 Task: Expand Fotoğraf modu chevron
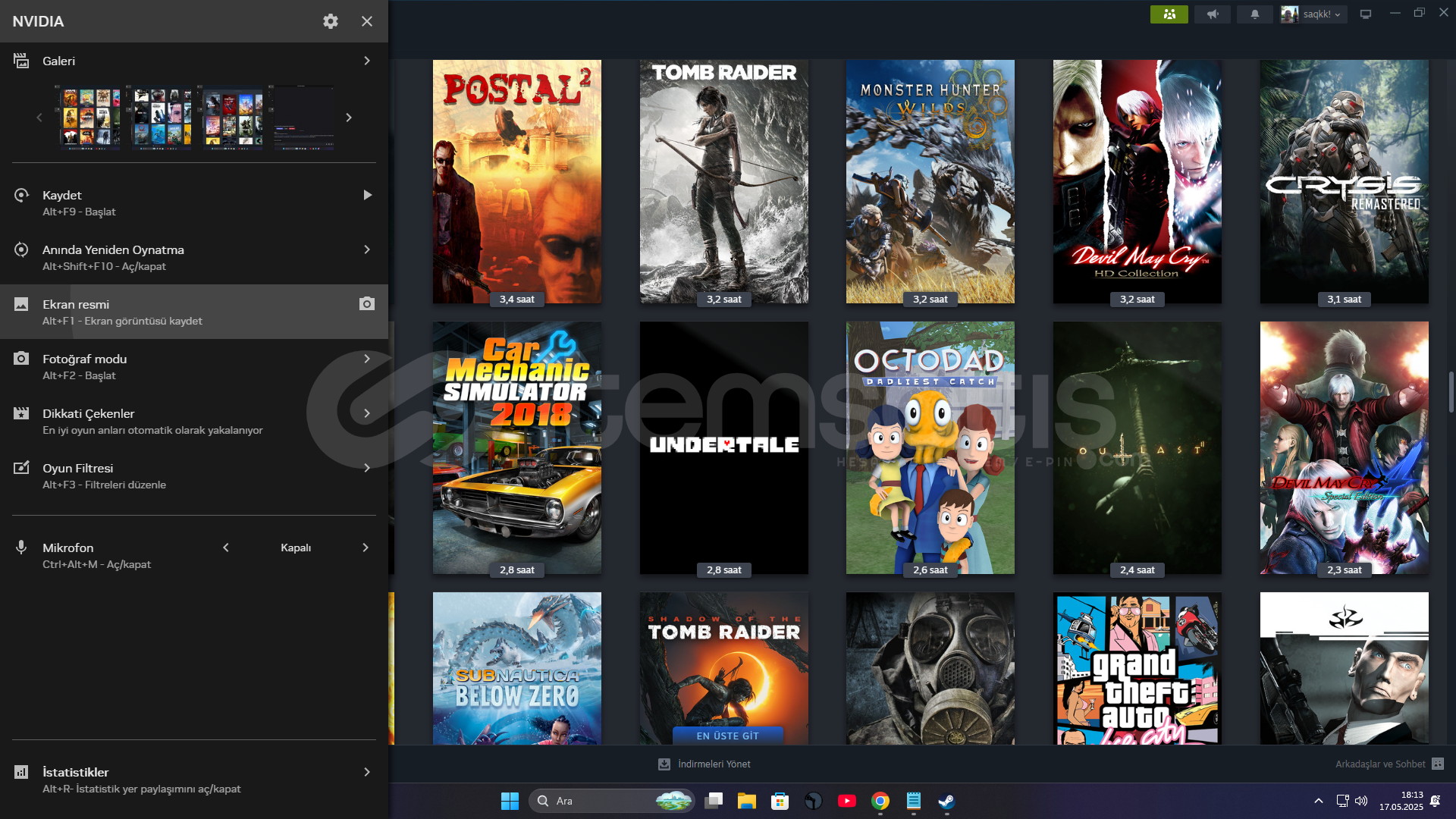click(367, 359)
